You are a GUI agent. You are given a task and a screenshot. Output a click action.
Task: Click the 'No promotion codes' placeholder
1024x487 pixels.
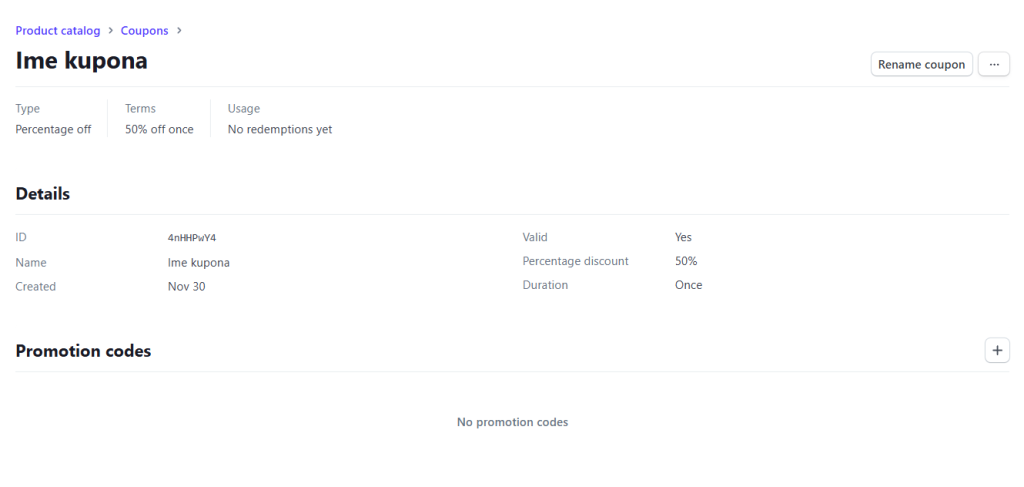click(x=512, y=422)
